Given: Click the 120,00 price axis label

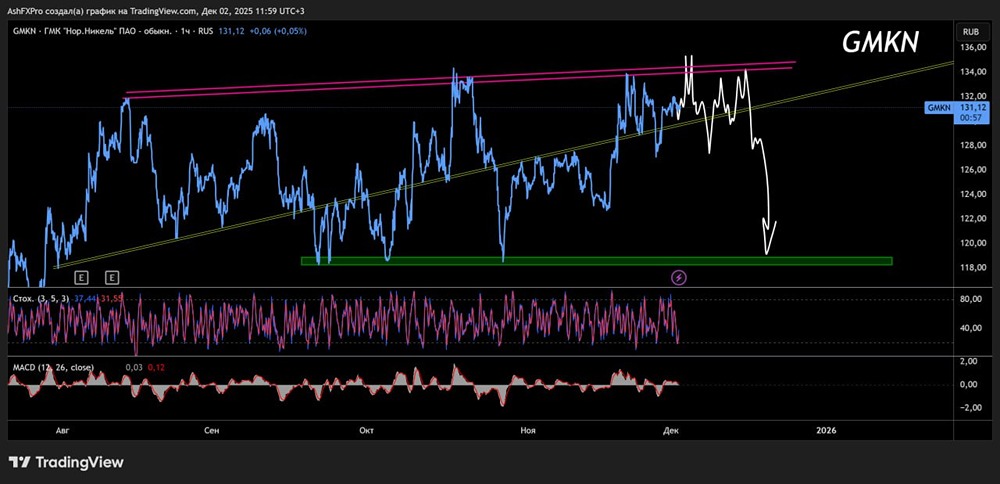Looking at the screenshot, I should click(x=972, y=243).
